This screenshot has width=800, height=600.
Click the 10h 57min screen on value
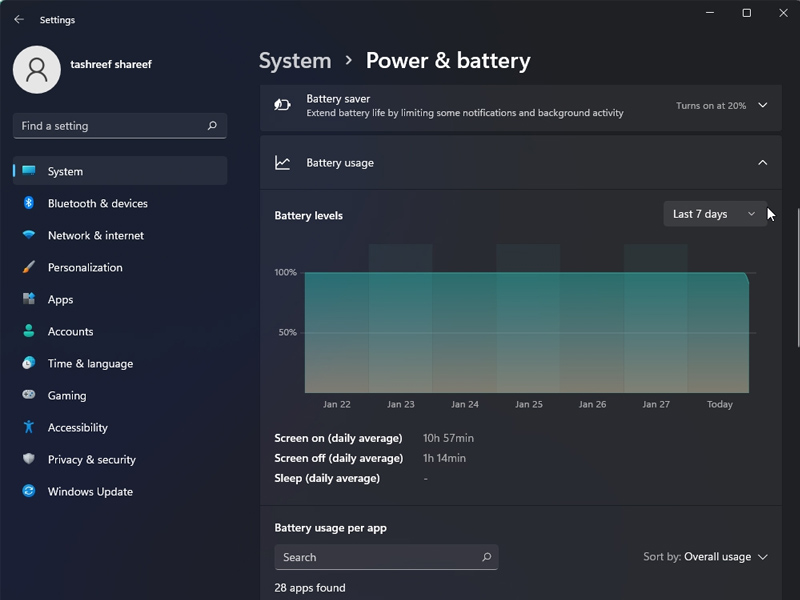448,438
